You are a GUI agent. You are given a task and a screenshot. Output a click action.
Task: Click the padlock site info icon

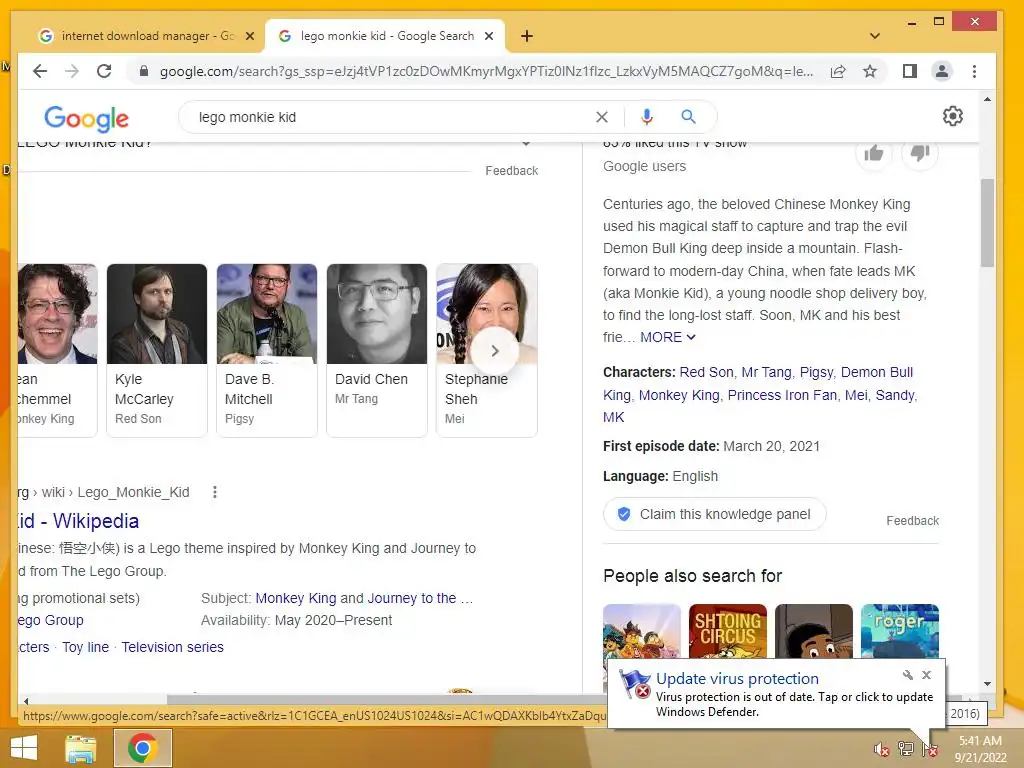pos(144,71)
